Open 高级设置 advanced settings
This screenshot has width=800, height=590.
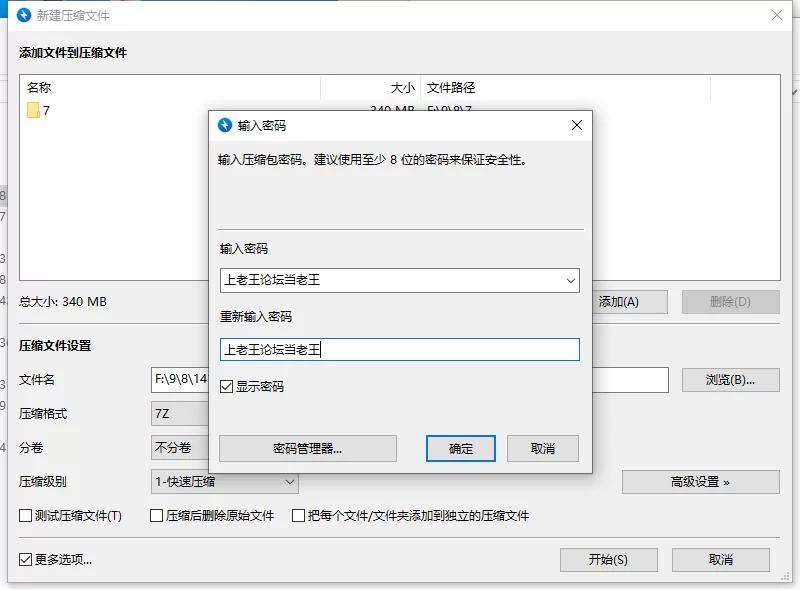pyautogui.click(x=701, y=482)
